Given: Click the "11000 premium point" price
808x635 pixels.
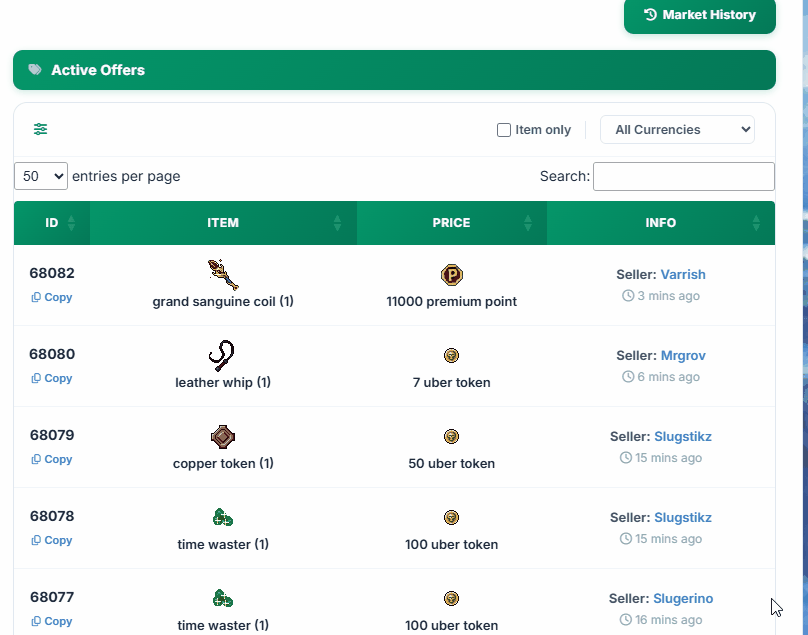Looking at the screenshot, I should 451,302.
